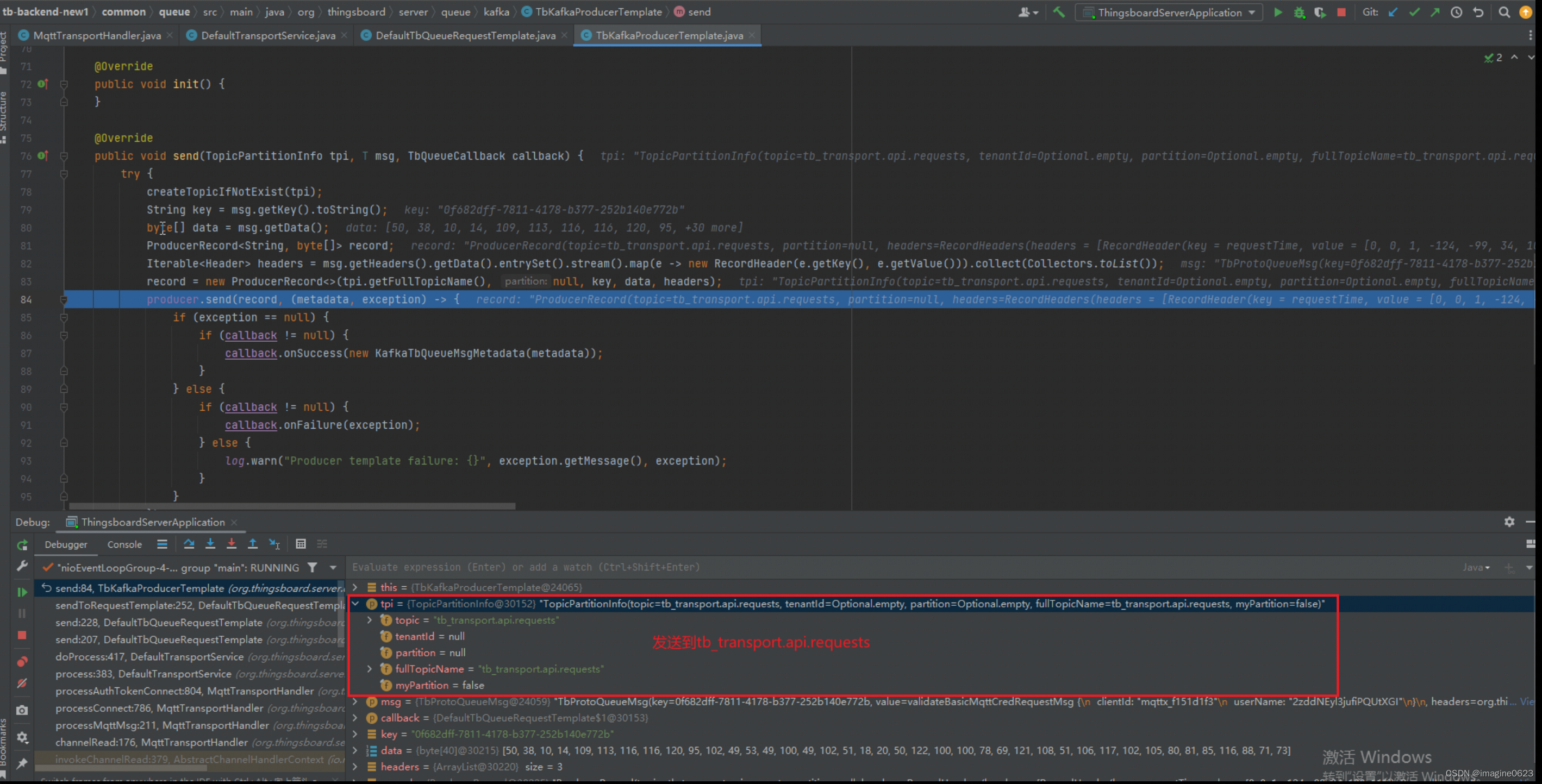The height and width of the screenshot is (784, 1542).
Task: Expand the msg variable node
Action: 355,701
